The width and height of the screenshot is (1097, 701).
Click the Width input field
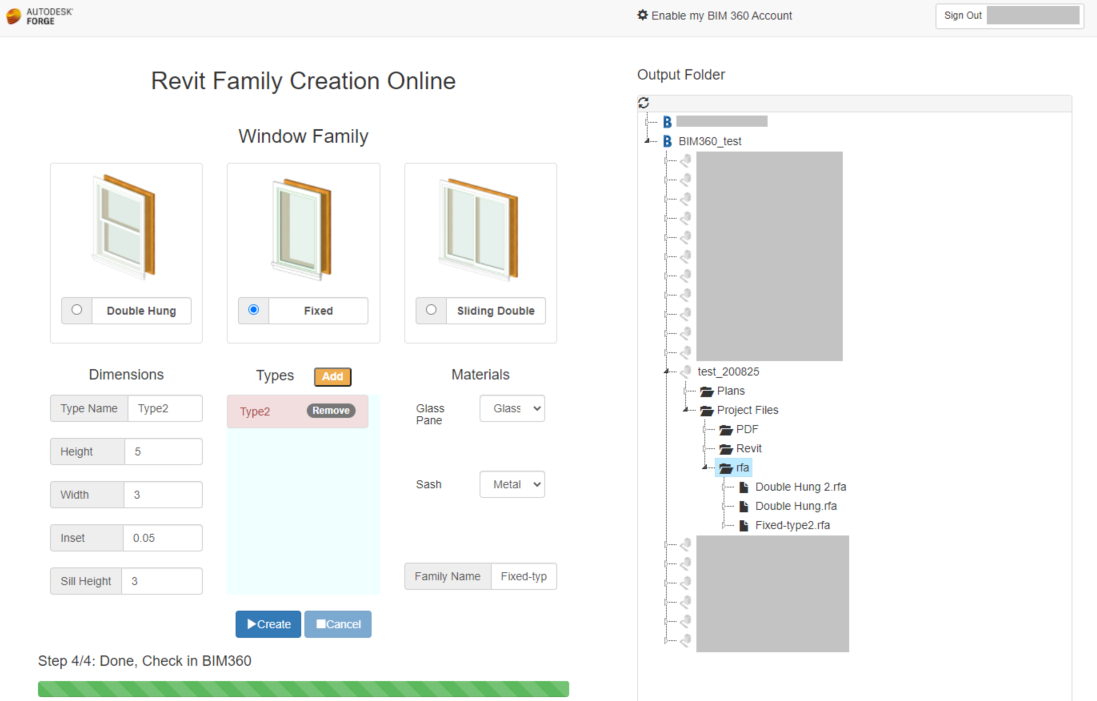point(163,495)
